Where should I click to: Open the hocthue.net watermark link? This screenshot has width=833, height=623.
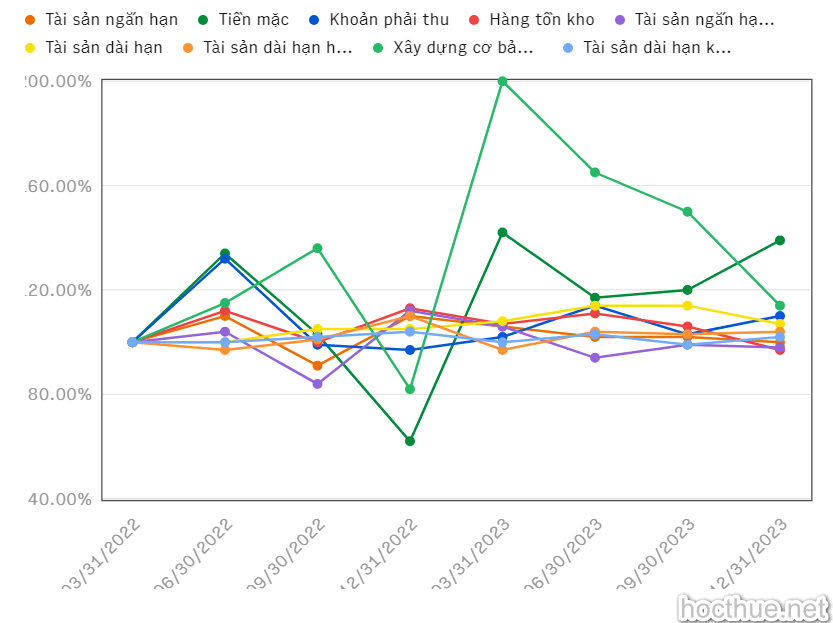(x=753, y=606)
